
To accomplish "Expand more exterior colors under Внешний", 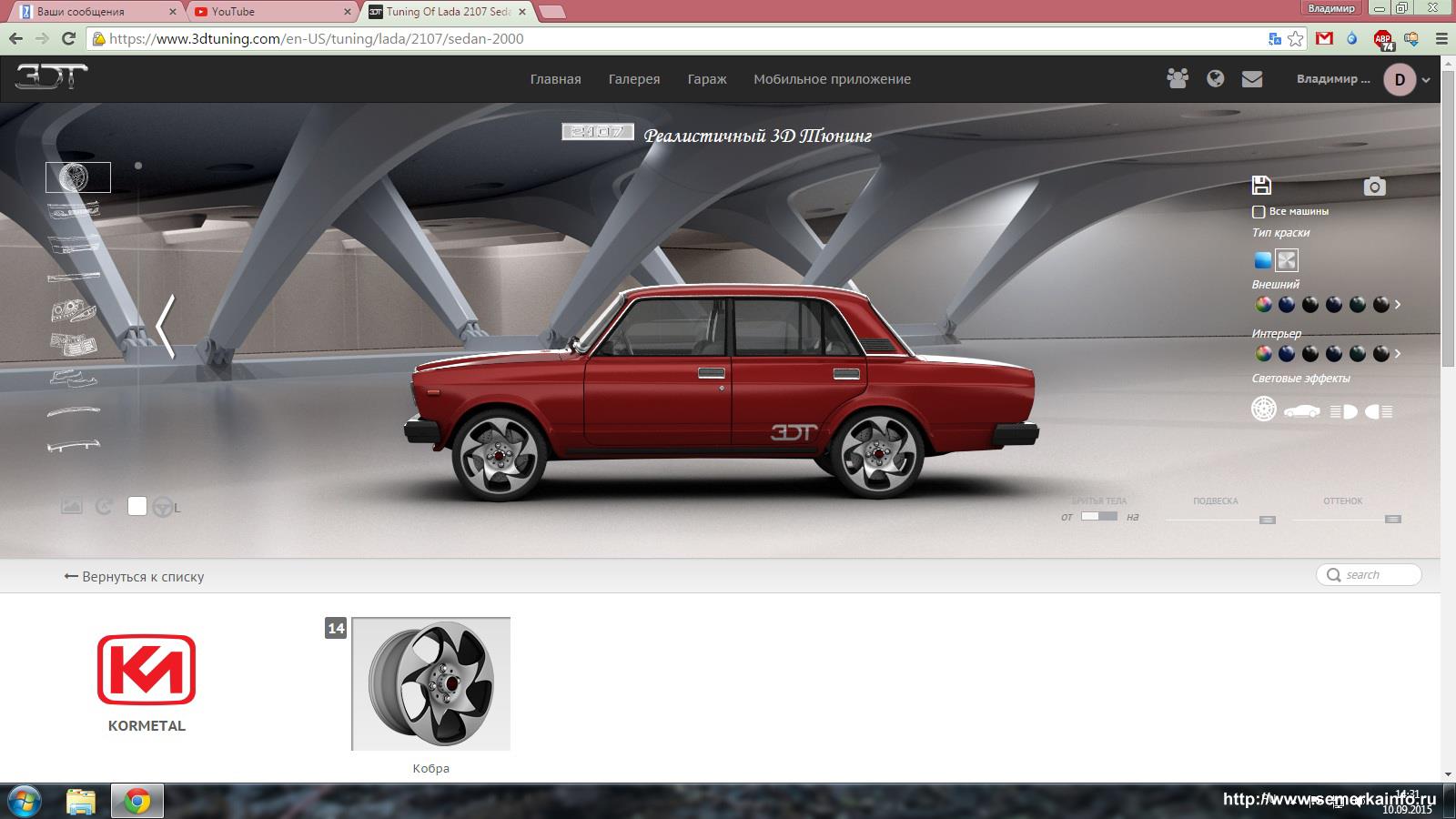I will 1398,305.
